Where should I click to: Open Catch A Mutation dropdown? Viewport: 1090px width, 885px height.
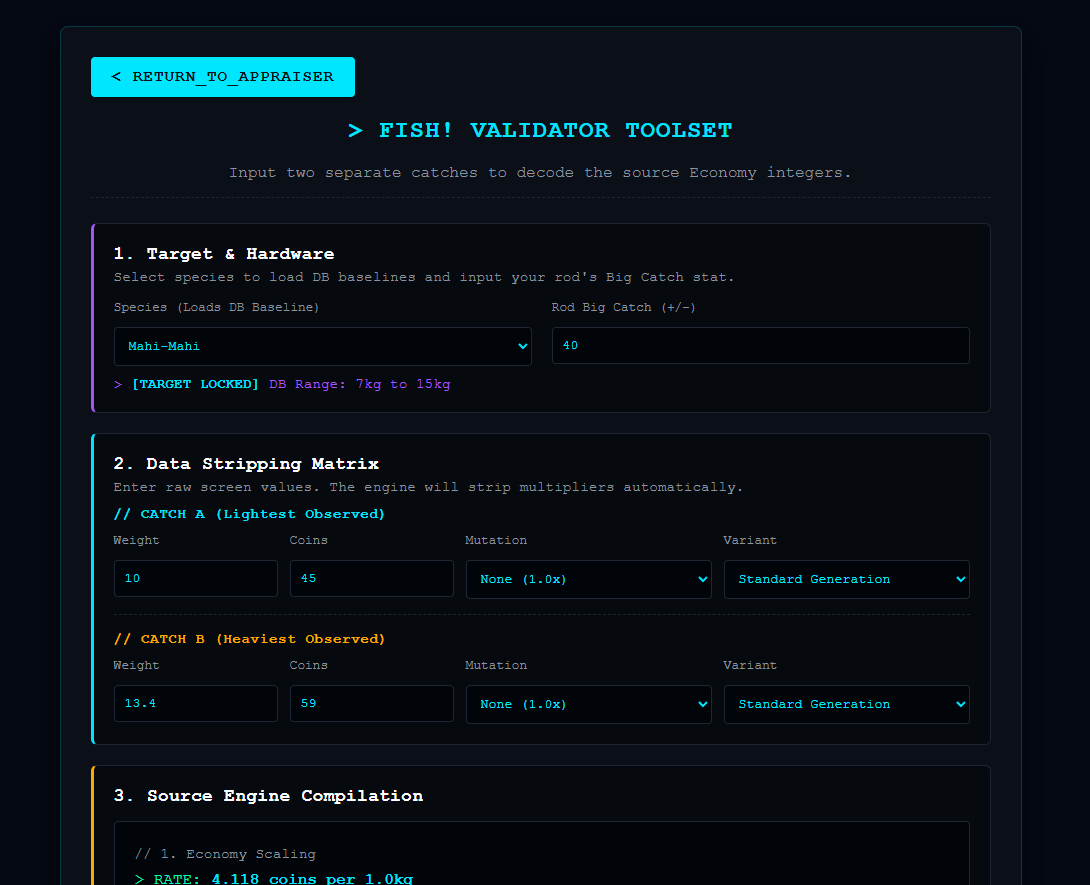[589, 579]
